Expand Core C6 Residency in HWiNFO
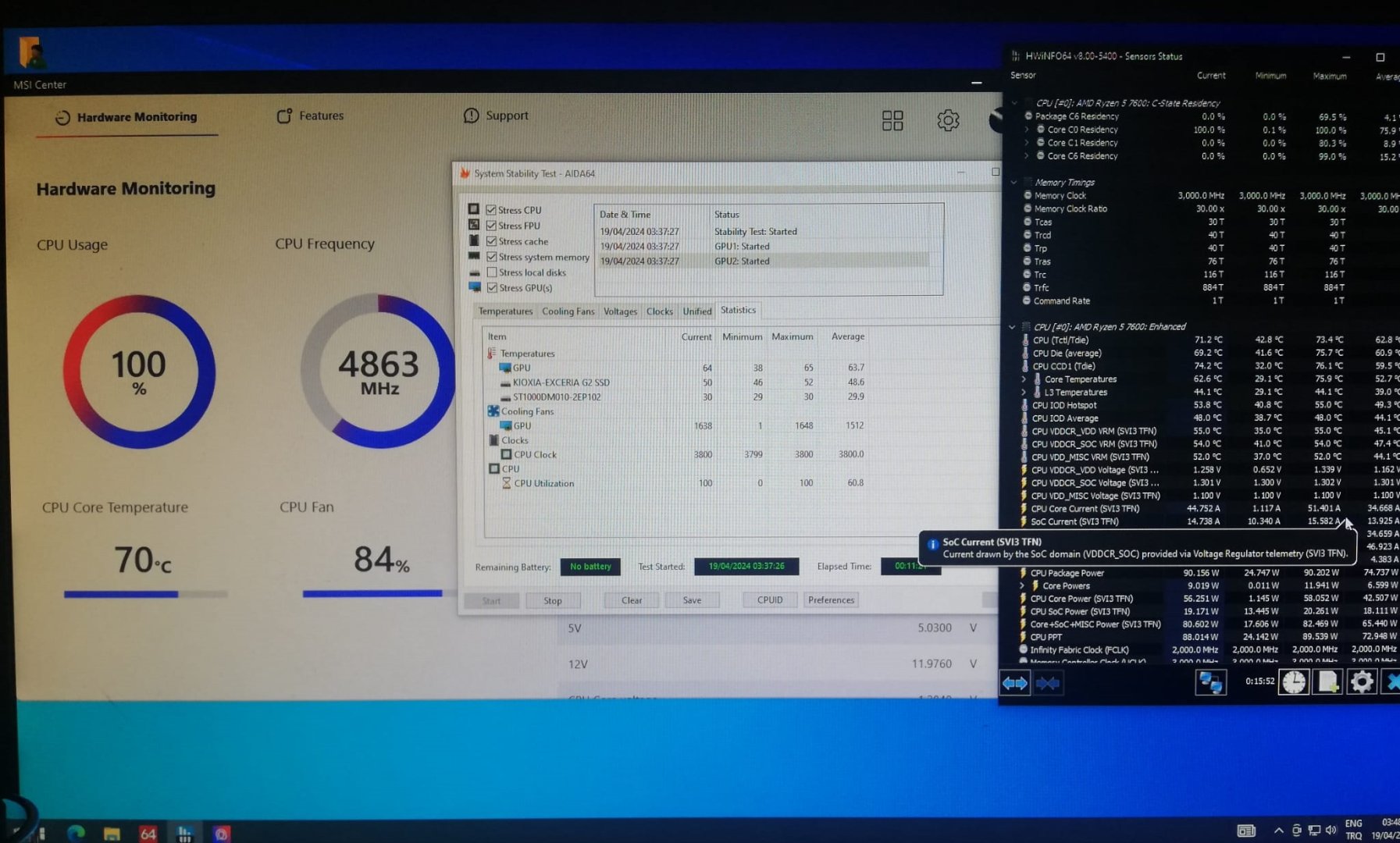 coord(1026,156)
